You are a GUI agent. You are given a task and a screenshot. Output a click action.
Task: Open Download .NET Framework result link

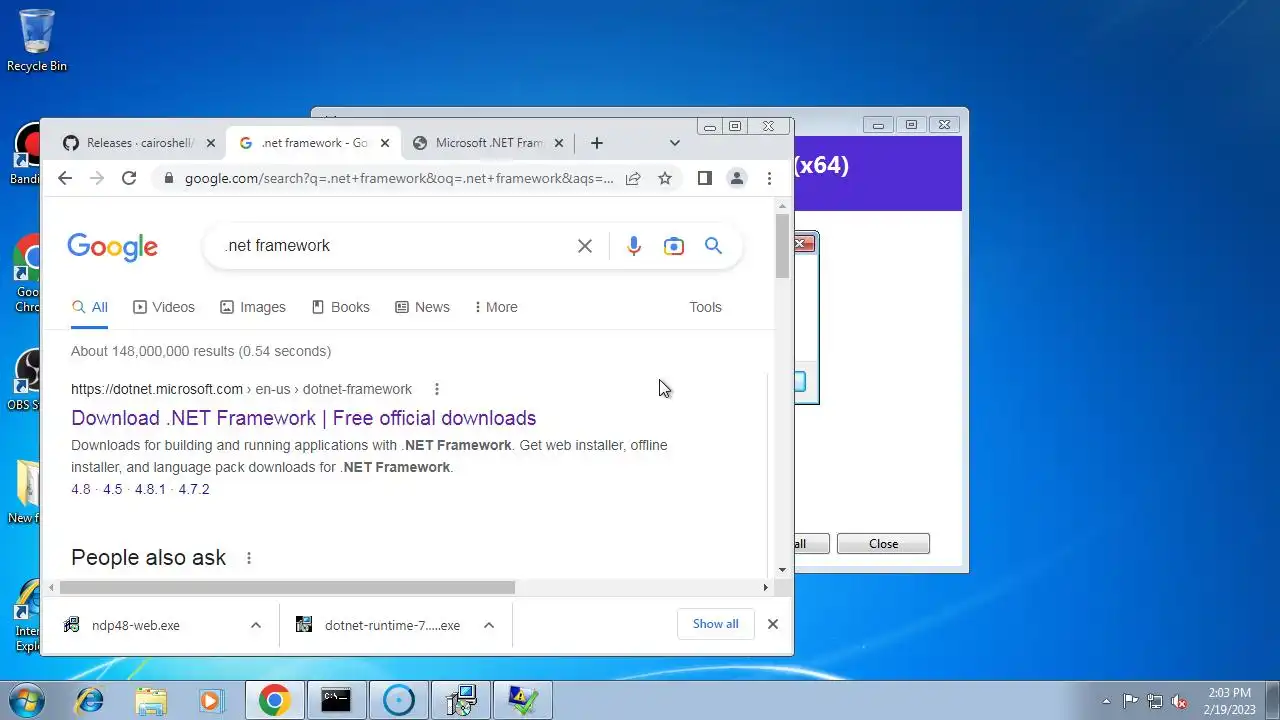[x=303, y=418]
